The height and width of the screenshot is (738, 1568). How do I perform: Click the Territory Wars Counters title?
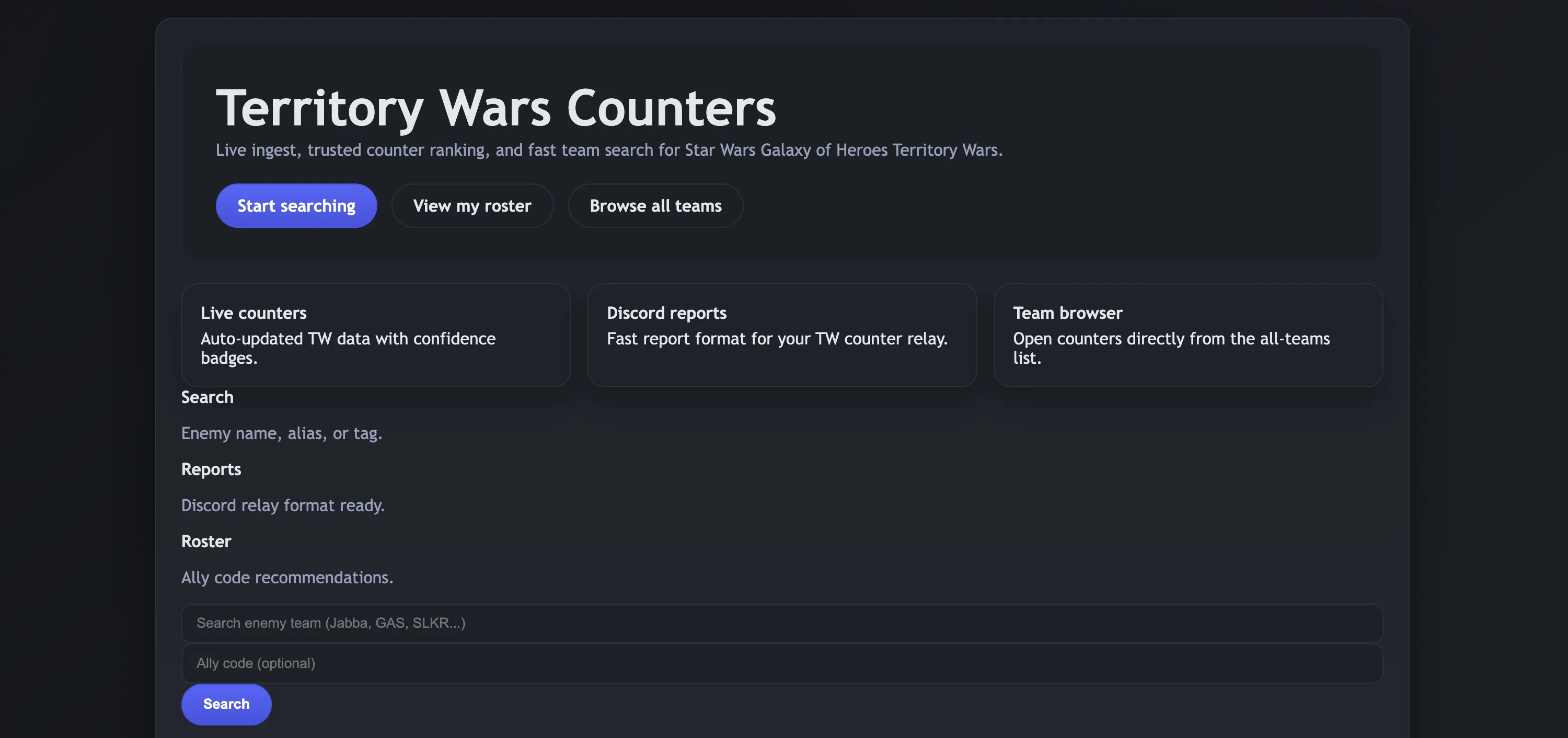(495, 108)
